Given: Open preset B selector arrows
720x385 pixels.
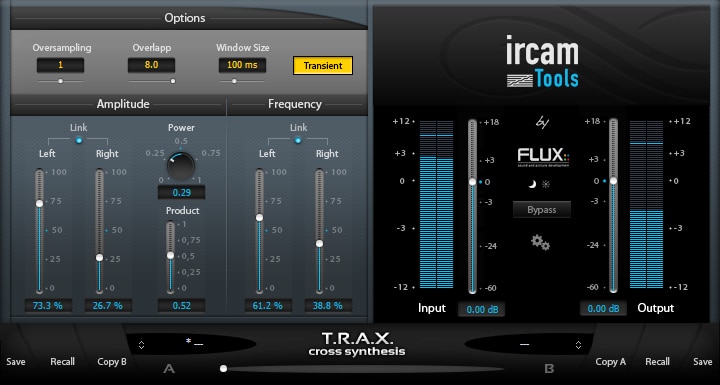Looking at the screenshot, I should (579, 345).
